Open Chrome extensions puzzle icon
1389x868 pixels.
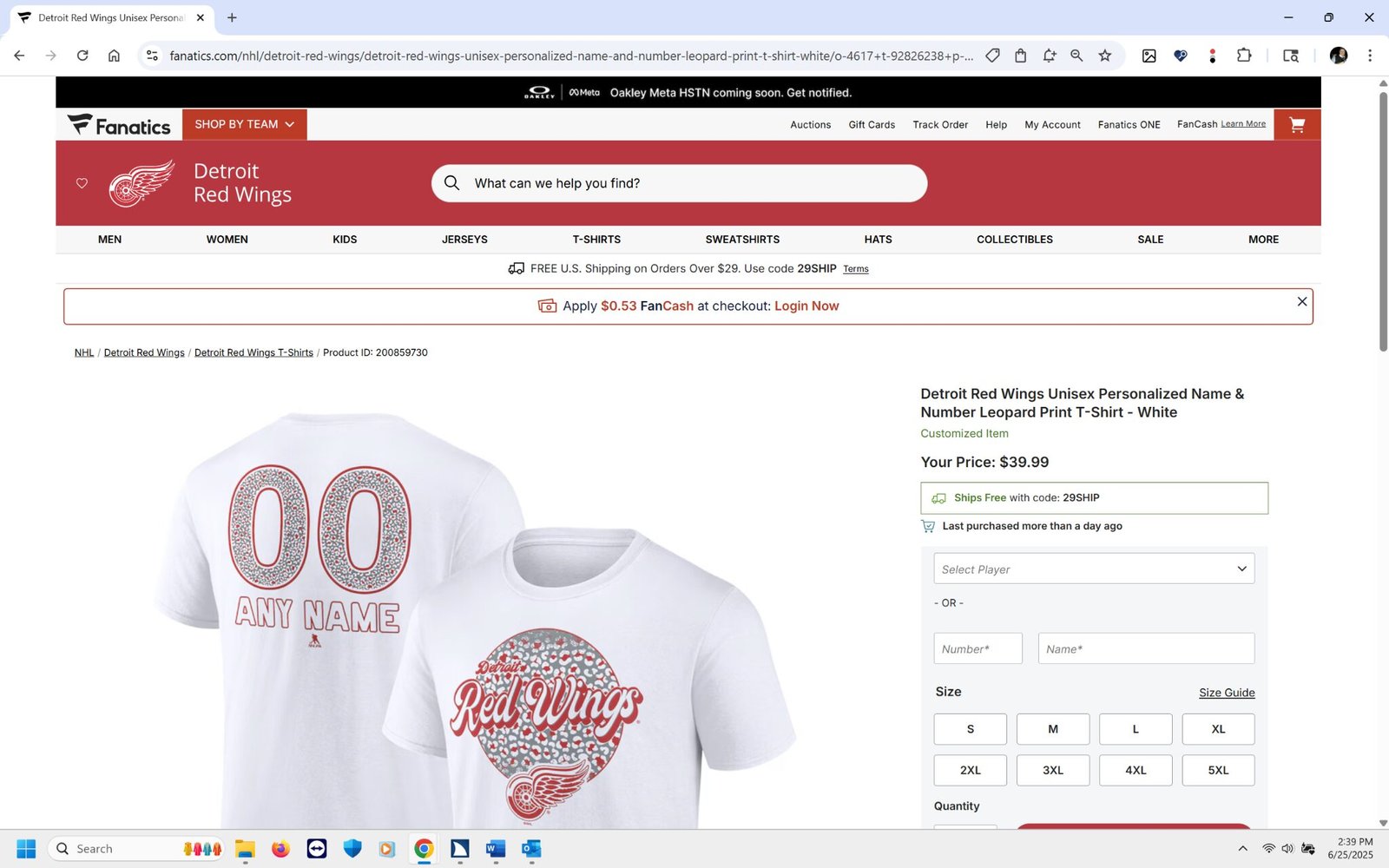coord(1244,56)
